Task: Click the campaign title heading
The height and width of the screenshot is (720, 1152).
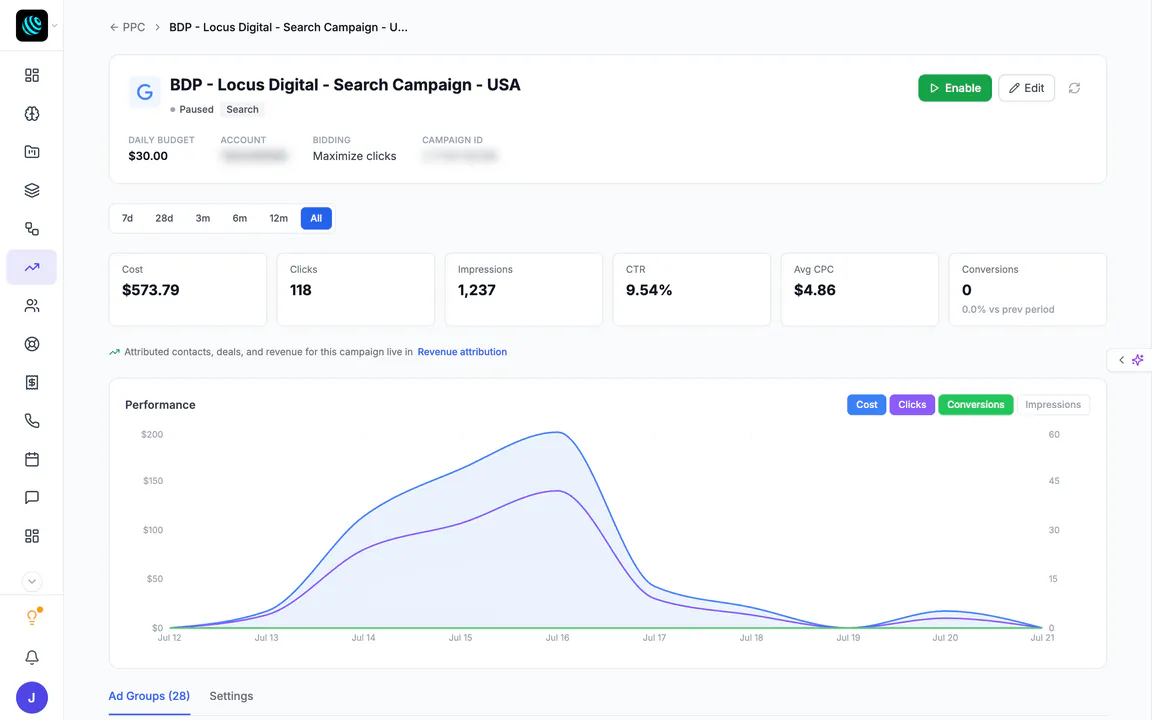Action: pos(345,84)
